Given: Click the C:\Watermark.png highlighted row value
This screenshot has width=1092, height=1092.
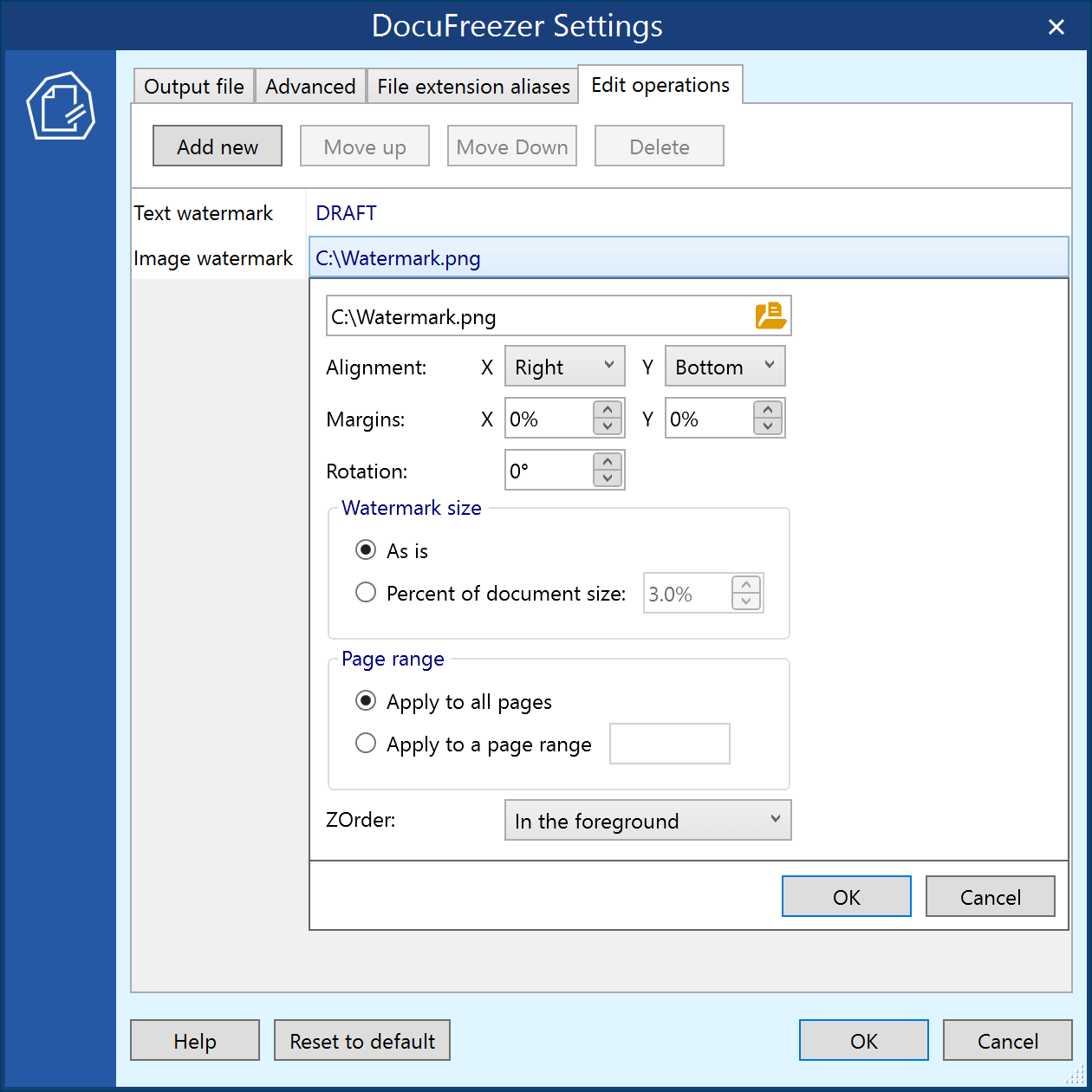Looking at the screenshot, I should [689, 257].
